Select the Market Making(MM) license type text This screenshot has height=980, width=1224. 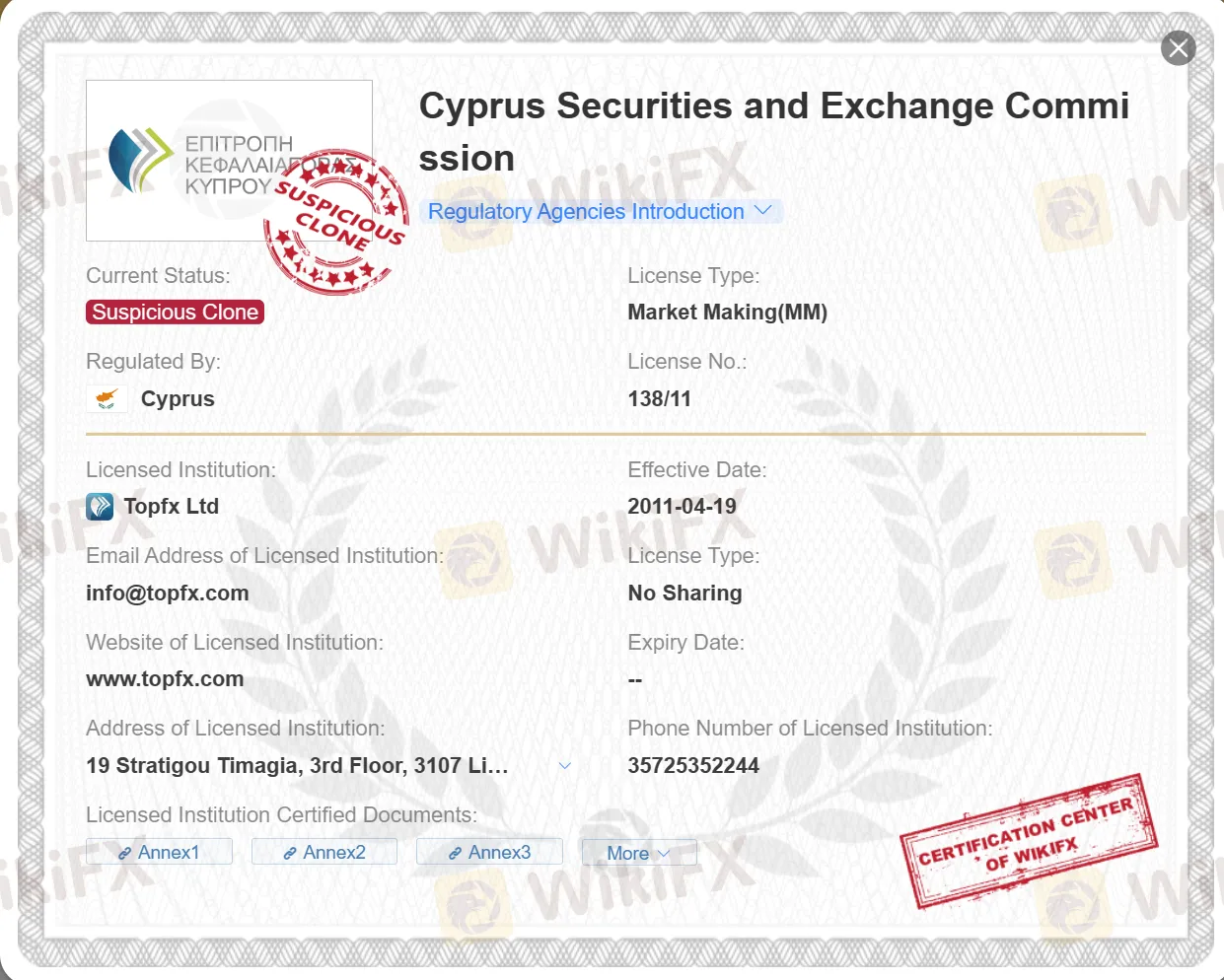coord(727,312)
